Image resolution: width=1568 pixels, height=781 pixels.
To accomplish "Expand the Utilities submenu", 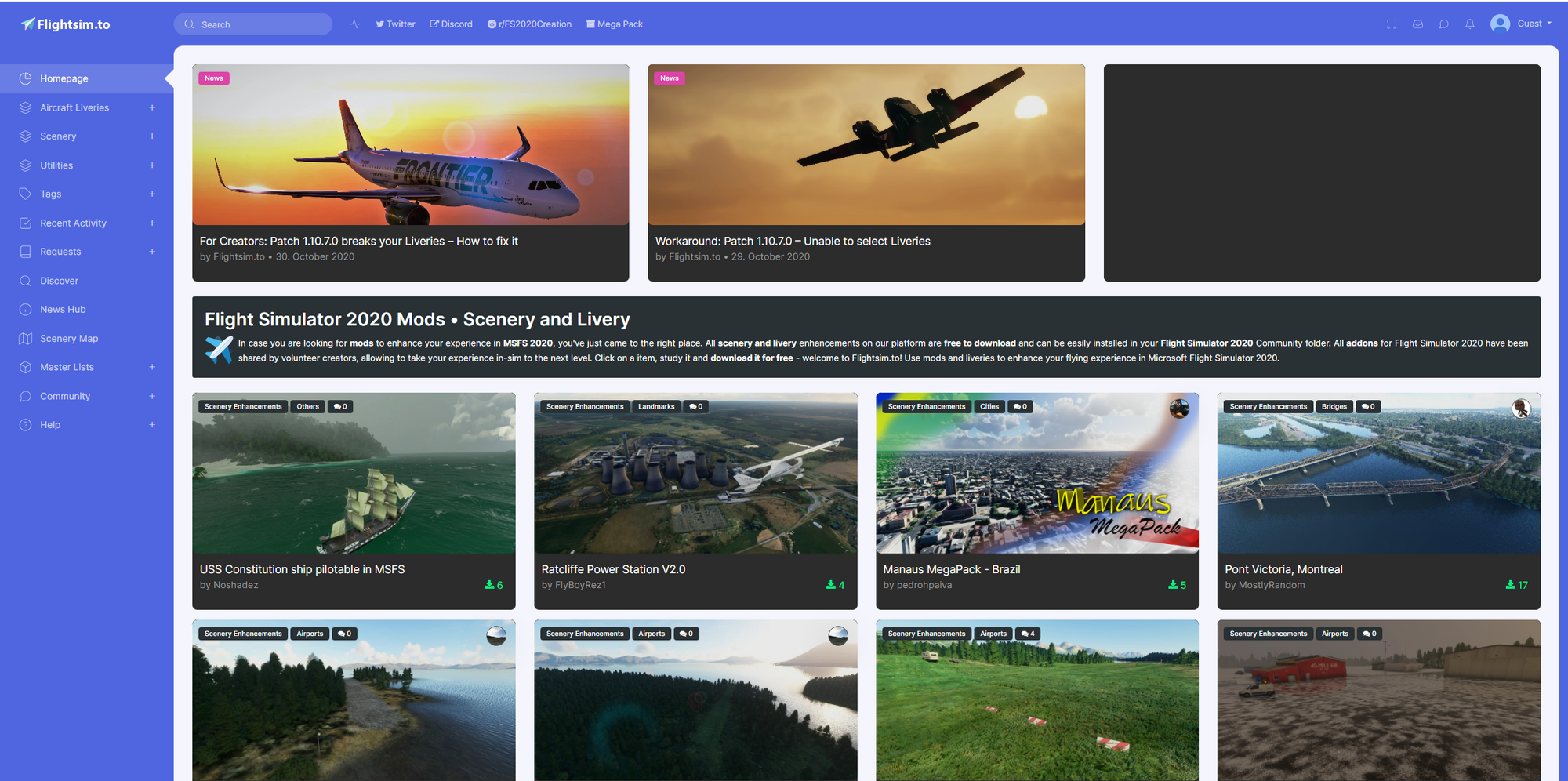I will (x=152, y=165).
